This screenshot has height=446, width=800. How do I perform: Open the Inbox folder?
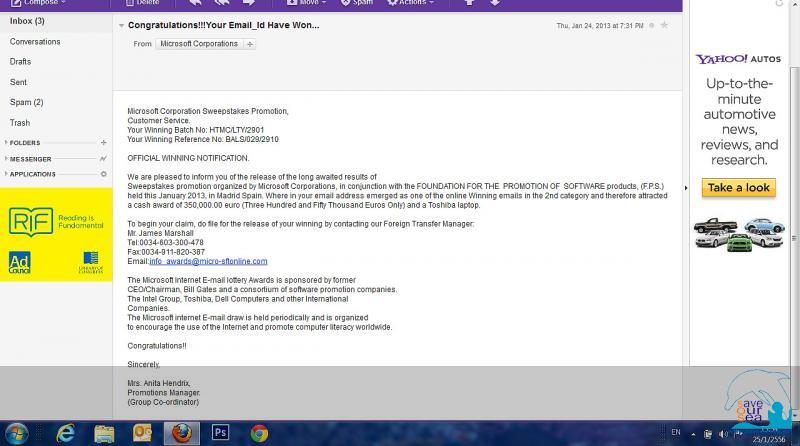pos(27,21)
